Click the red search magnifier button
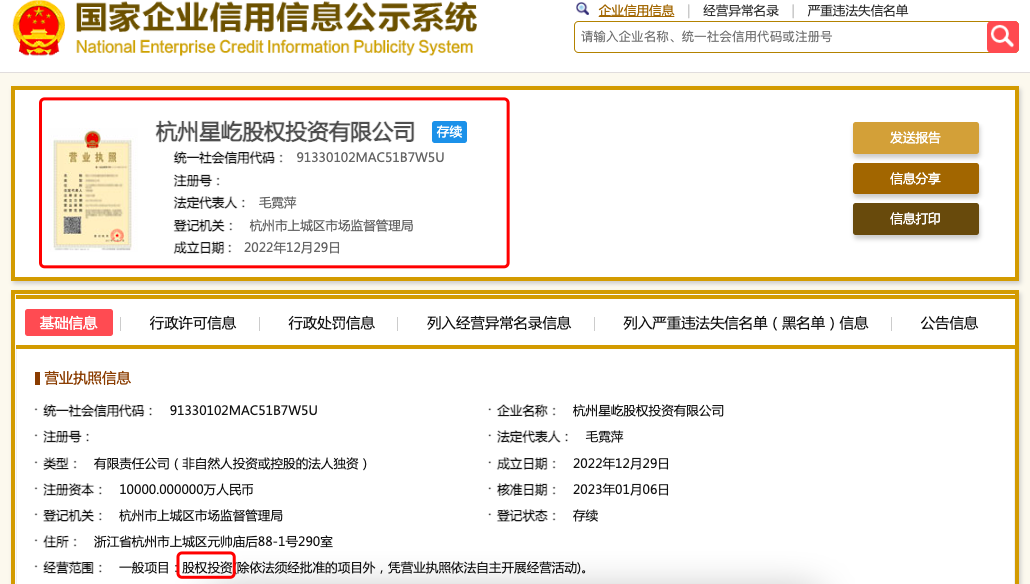 click(1002, 37)
